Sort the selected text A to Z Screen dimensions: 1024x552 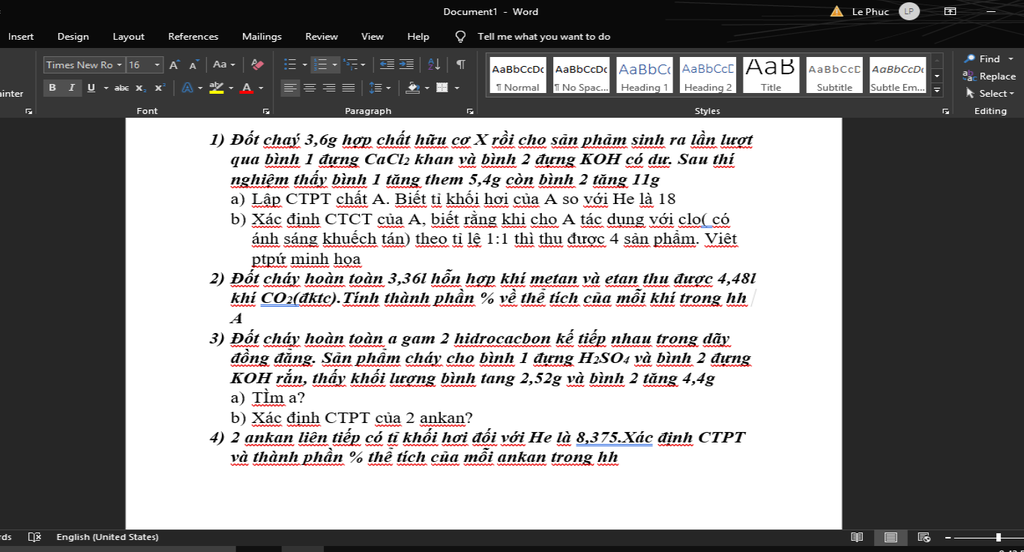(434, 65)
